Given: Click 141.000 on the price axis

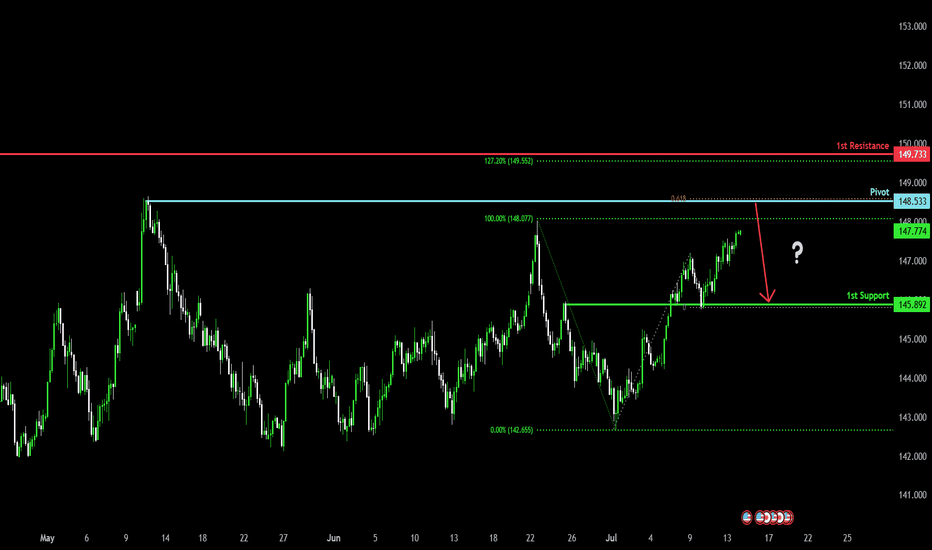Looking at the screenshot, I should pos(912,495).
